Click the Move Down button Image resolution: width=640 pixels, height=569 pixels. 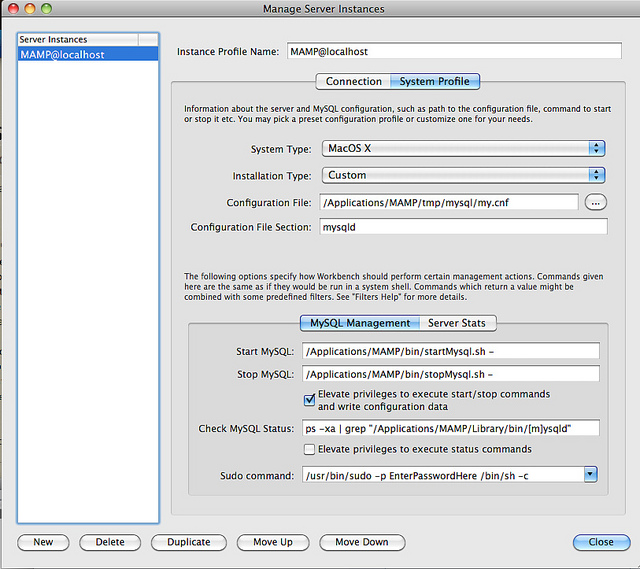(362, 542)
